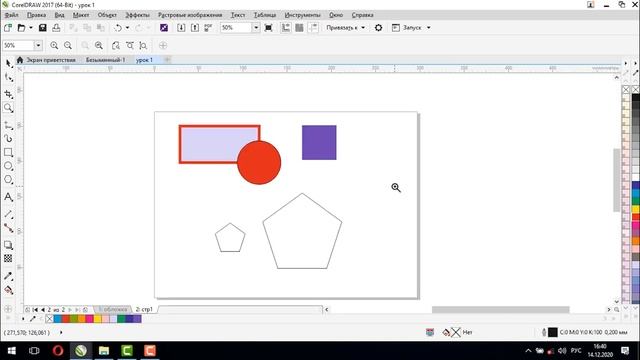640x360 pixels.
Task: Toggle show rulers
Action: pyautogui.click(x=286, y=28)
